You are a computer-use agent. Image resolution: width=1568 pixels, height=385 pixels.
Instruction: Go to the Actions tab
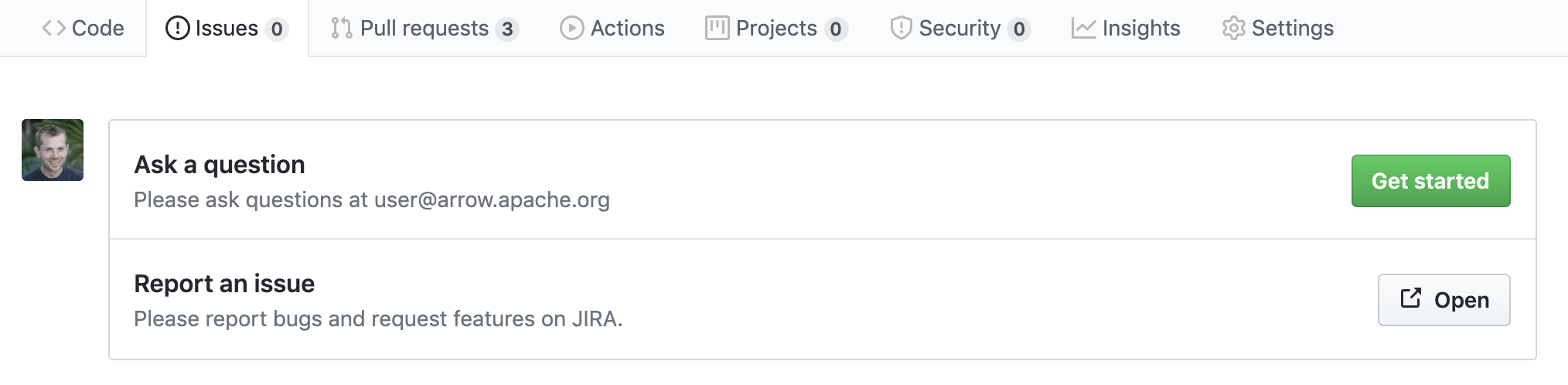tap(612, 29)
